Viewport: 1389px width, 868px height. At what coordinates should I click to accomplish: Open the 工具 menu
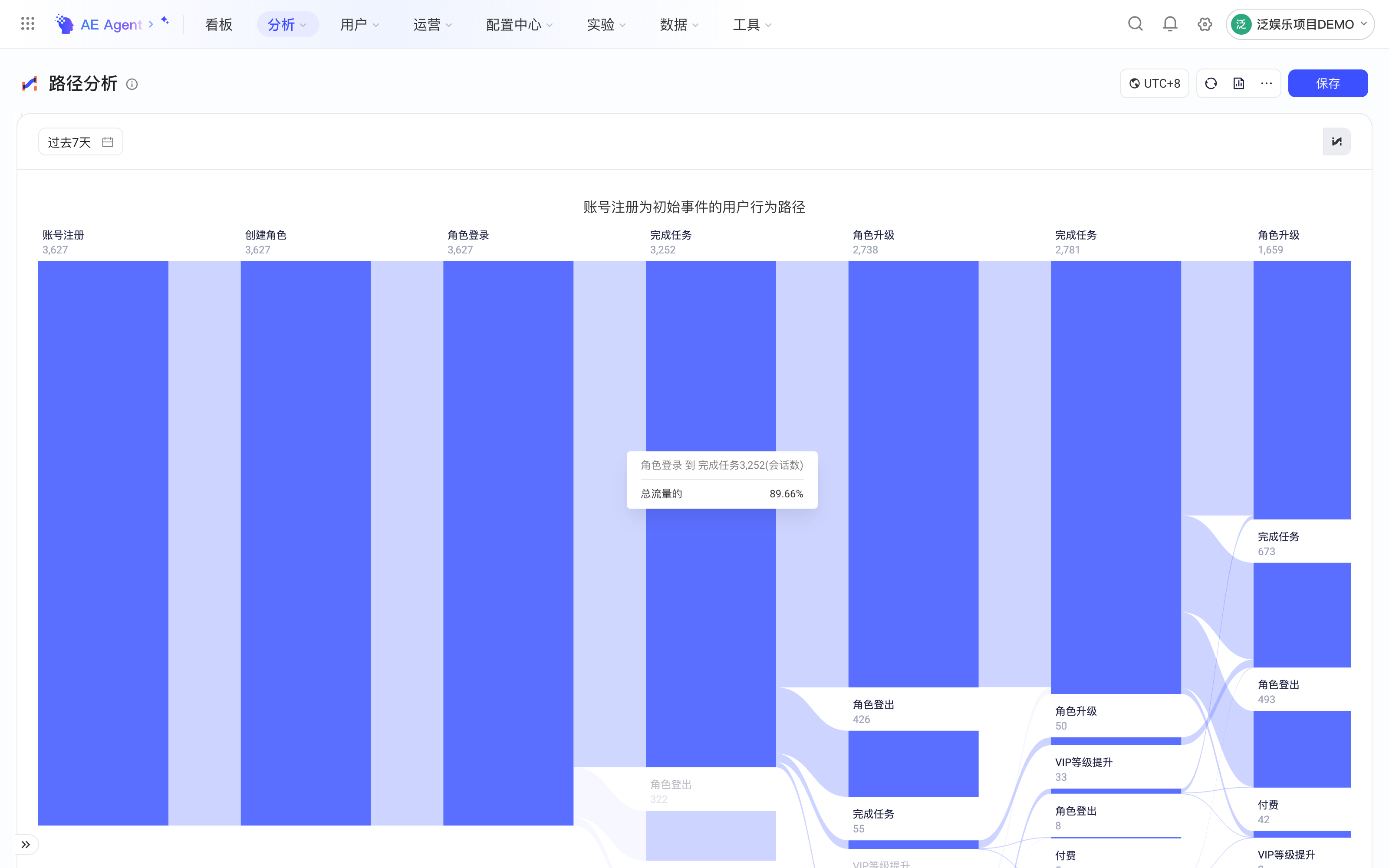[753, 24]
